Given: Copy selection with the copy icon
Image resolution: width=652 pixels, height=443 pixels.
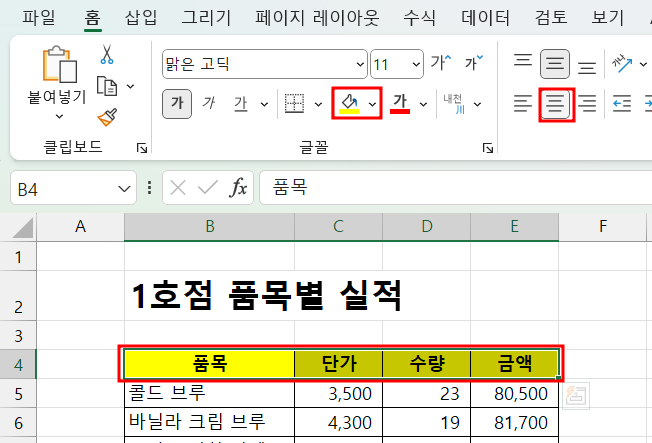Looking at the screenshot, I should tap(107, 86).
